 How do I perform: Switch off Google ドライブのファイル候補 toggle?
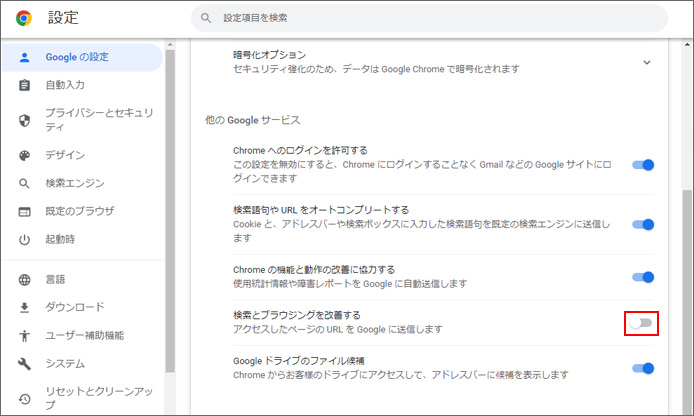pos(643,368)
